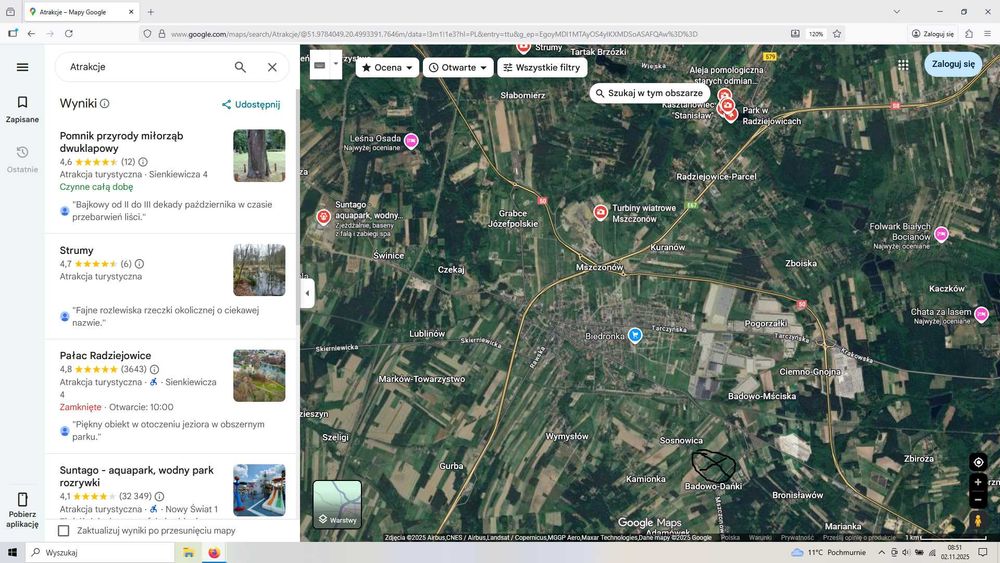Click Szukaj w tym obszarze button
The image size is (1000, 563).
650,93
